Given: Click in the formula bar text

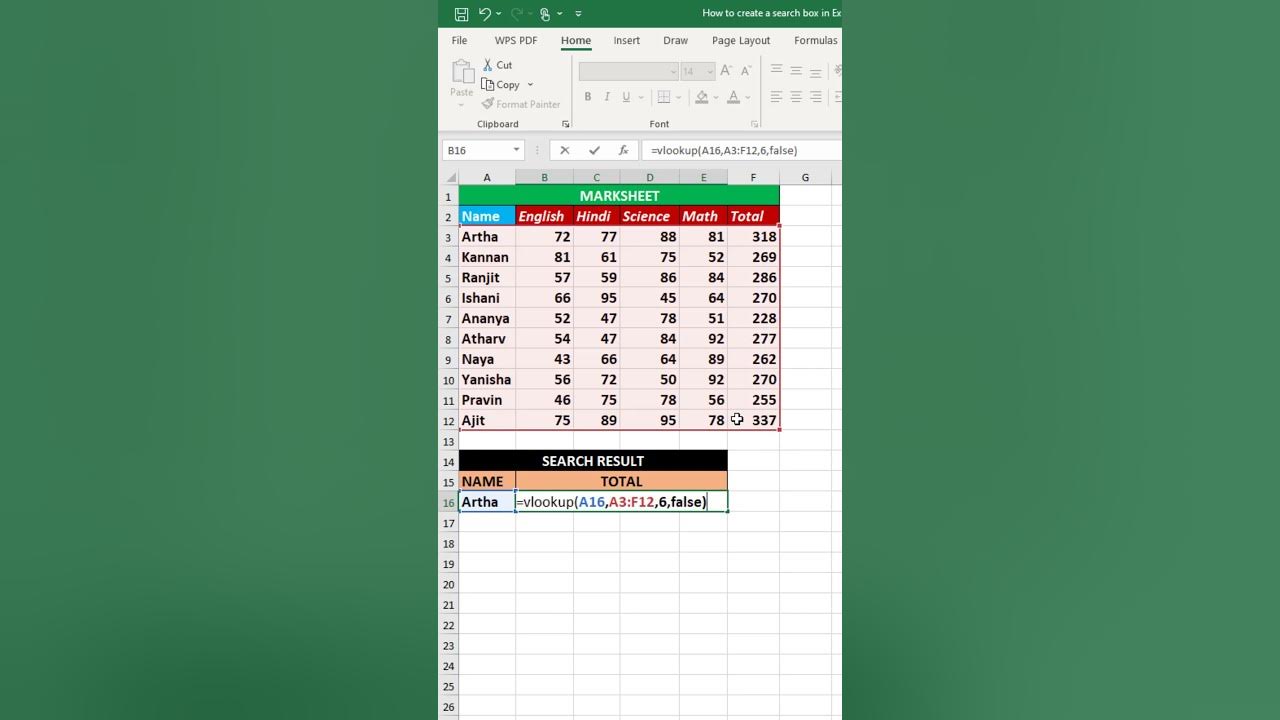Looking at the screenshot, I should (x=724, y=150).
